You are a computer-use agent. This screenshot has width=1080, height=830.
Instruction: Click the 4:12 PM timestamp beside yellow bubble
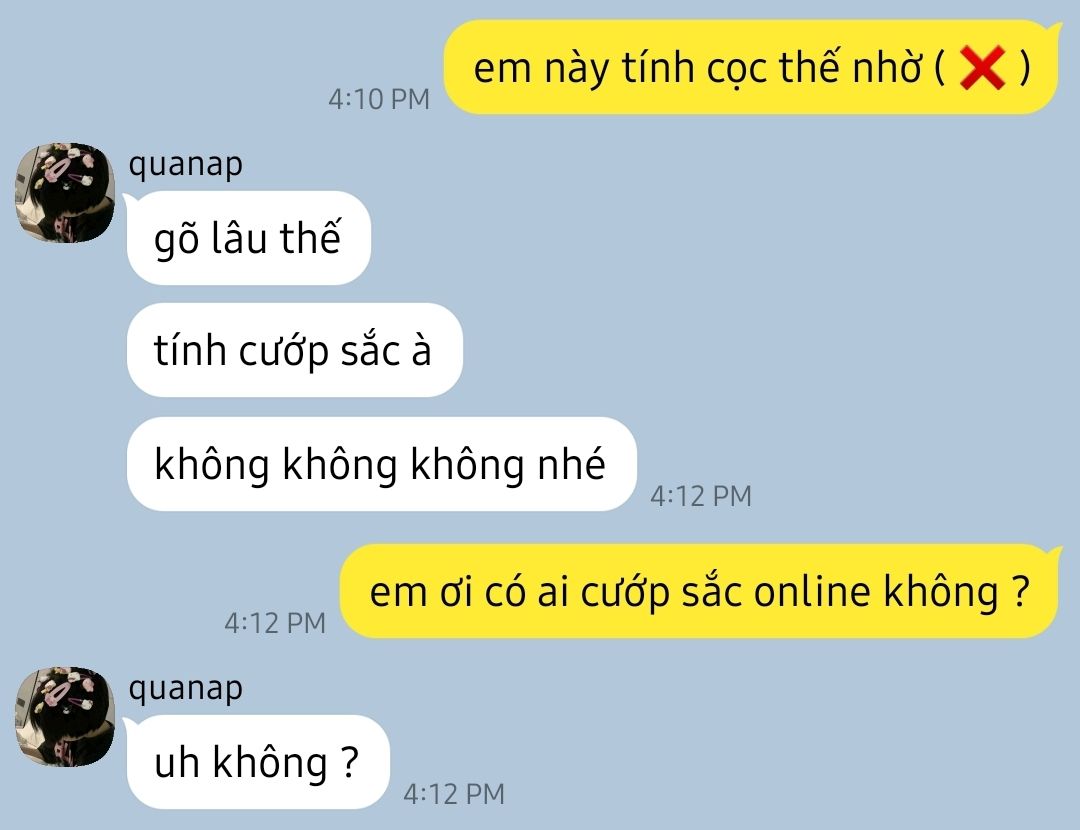[275, 623]
